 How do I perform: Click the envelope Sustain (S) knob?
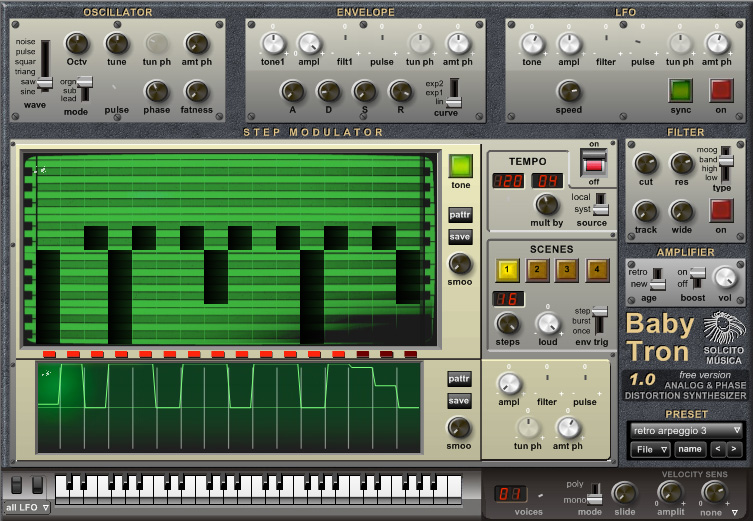364,91
